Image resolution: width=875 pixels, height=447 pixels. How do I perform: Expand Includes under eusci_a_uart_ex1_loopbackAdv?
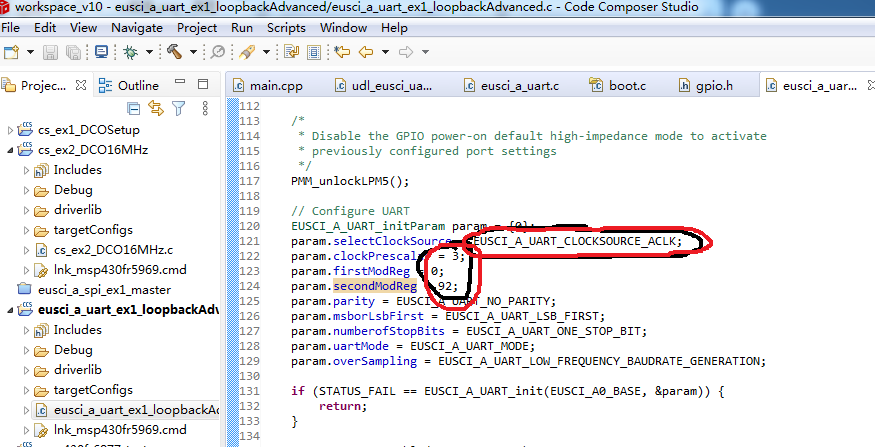[x=26, y=330]
